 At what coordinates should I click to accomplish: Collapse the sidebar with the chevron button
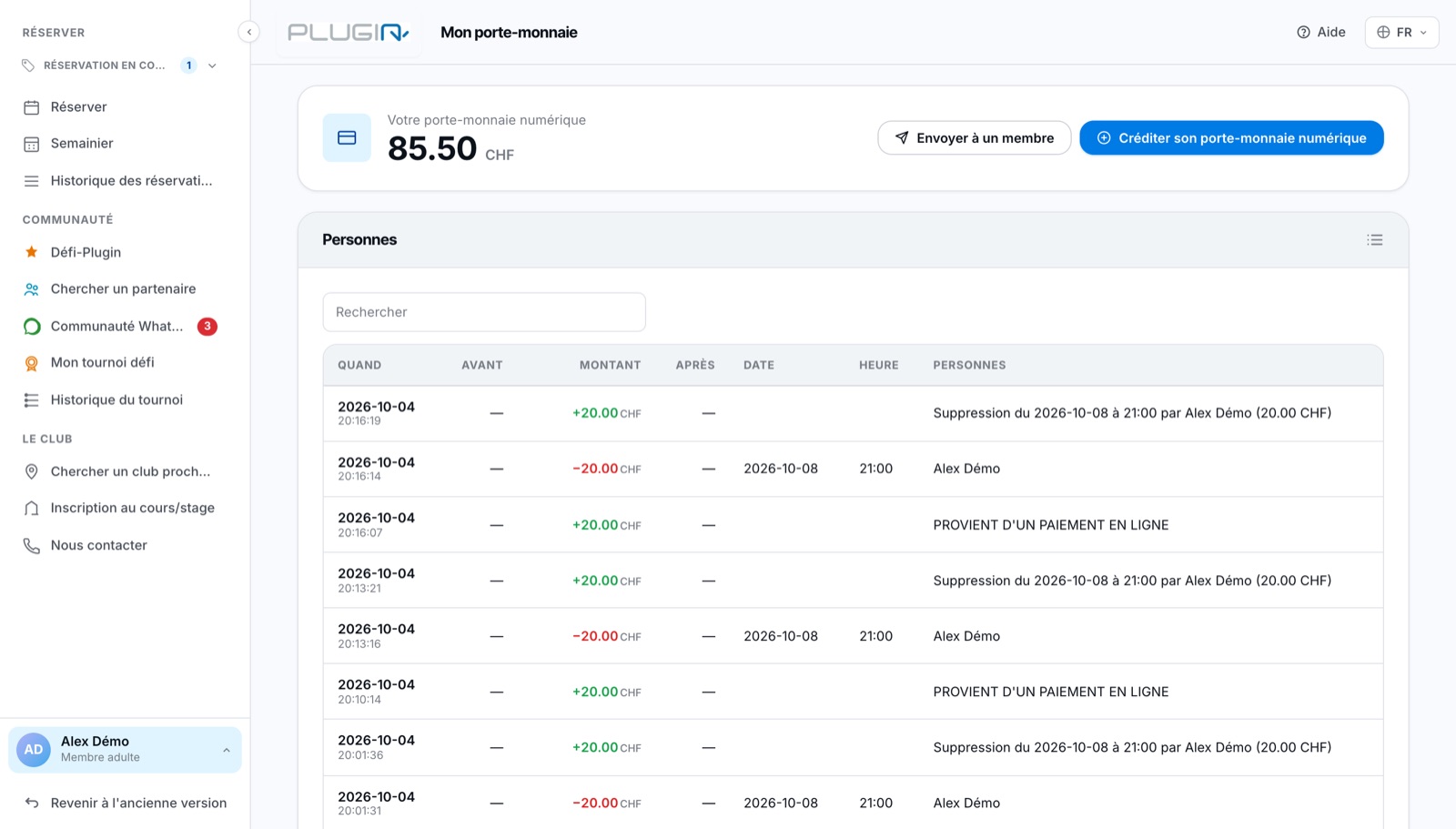click(x=248, y=32)
